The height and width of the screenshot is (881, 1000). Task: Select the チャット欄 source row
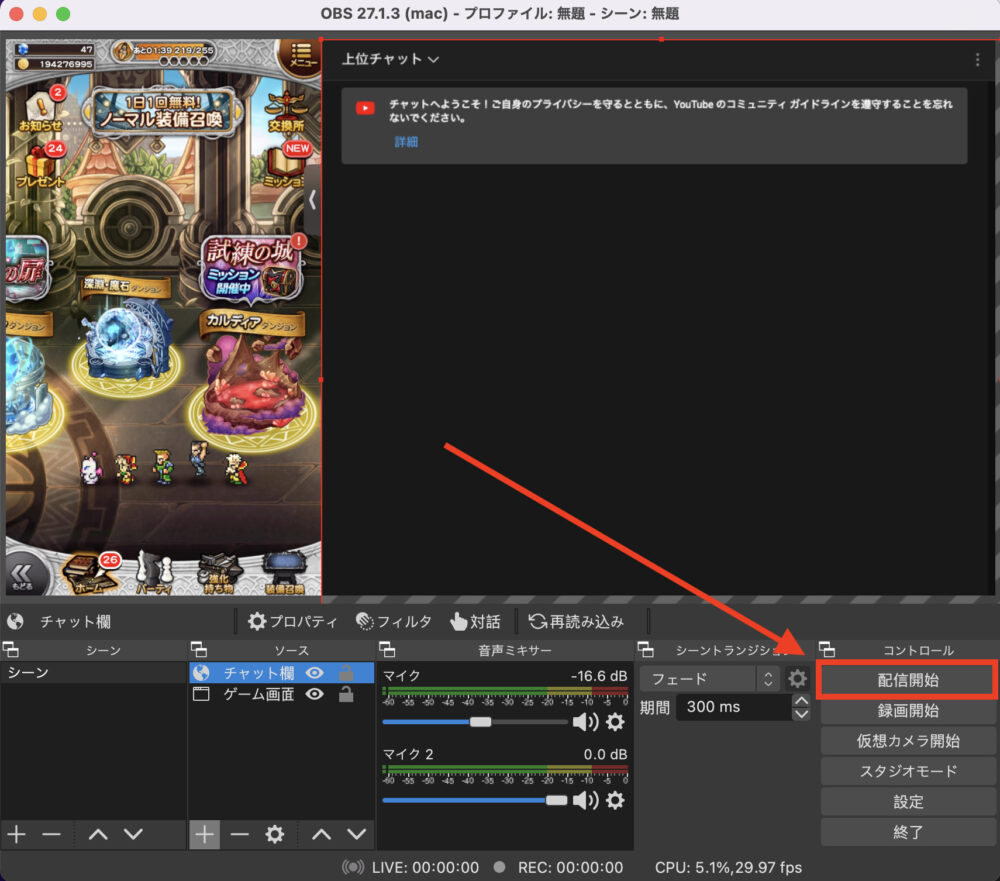[282, 673]
